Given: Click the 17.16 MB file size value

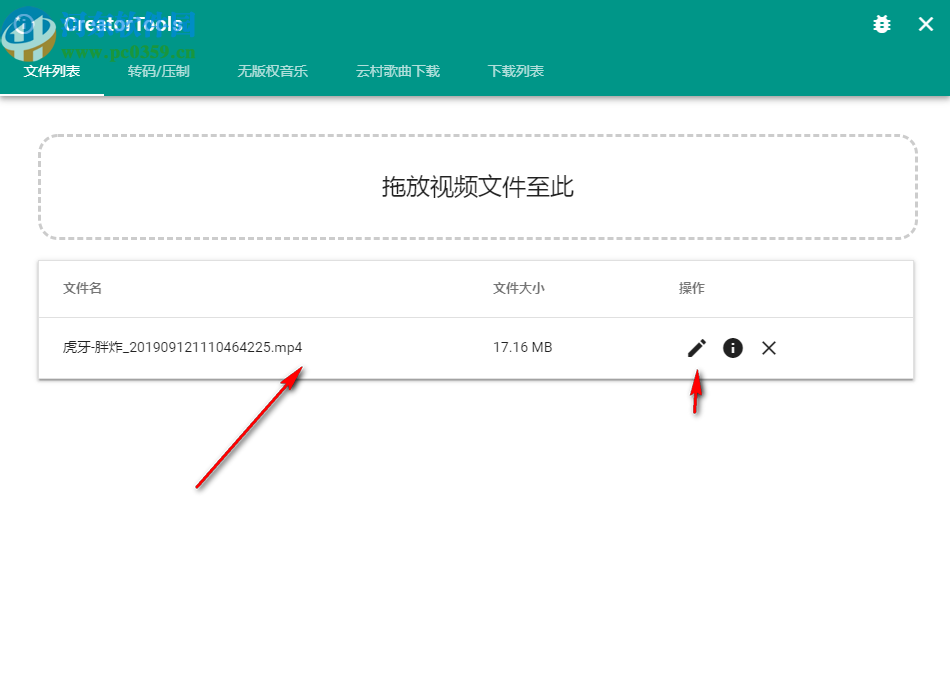Looking at the screenshot, I should (522, 347).
